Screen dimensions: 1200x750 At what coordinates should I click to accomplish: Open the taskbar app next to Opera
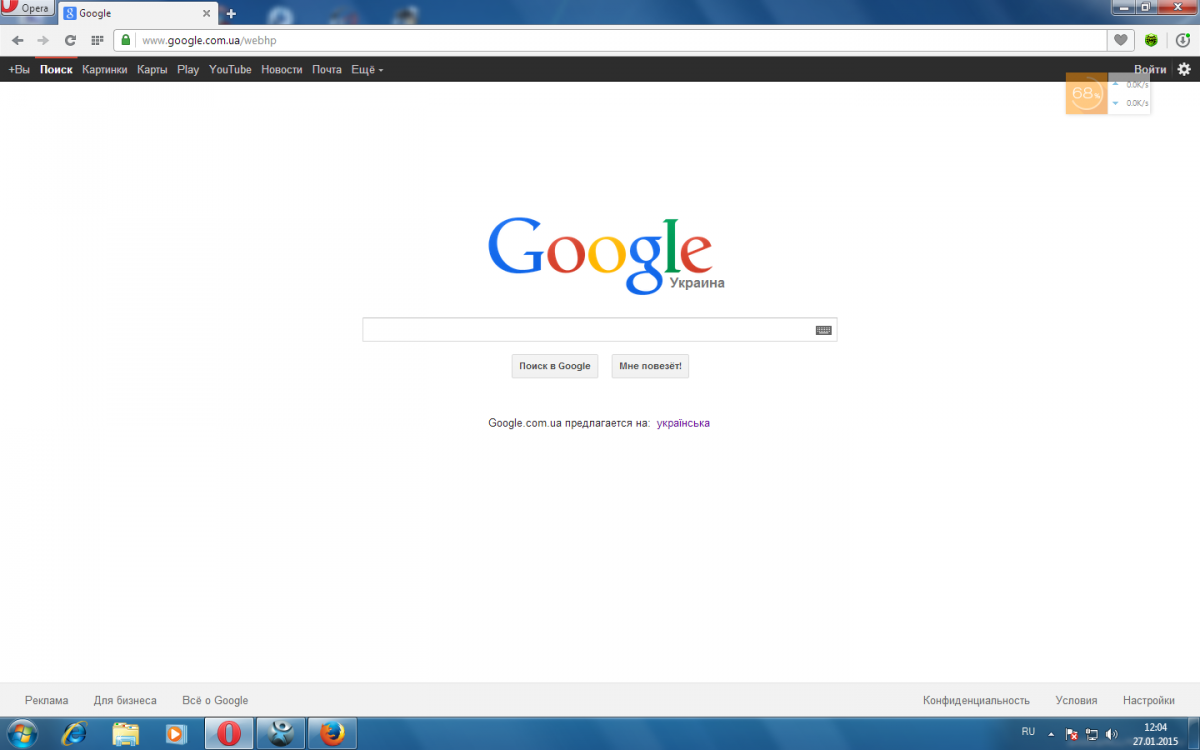[x=281, y=734]
